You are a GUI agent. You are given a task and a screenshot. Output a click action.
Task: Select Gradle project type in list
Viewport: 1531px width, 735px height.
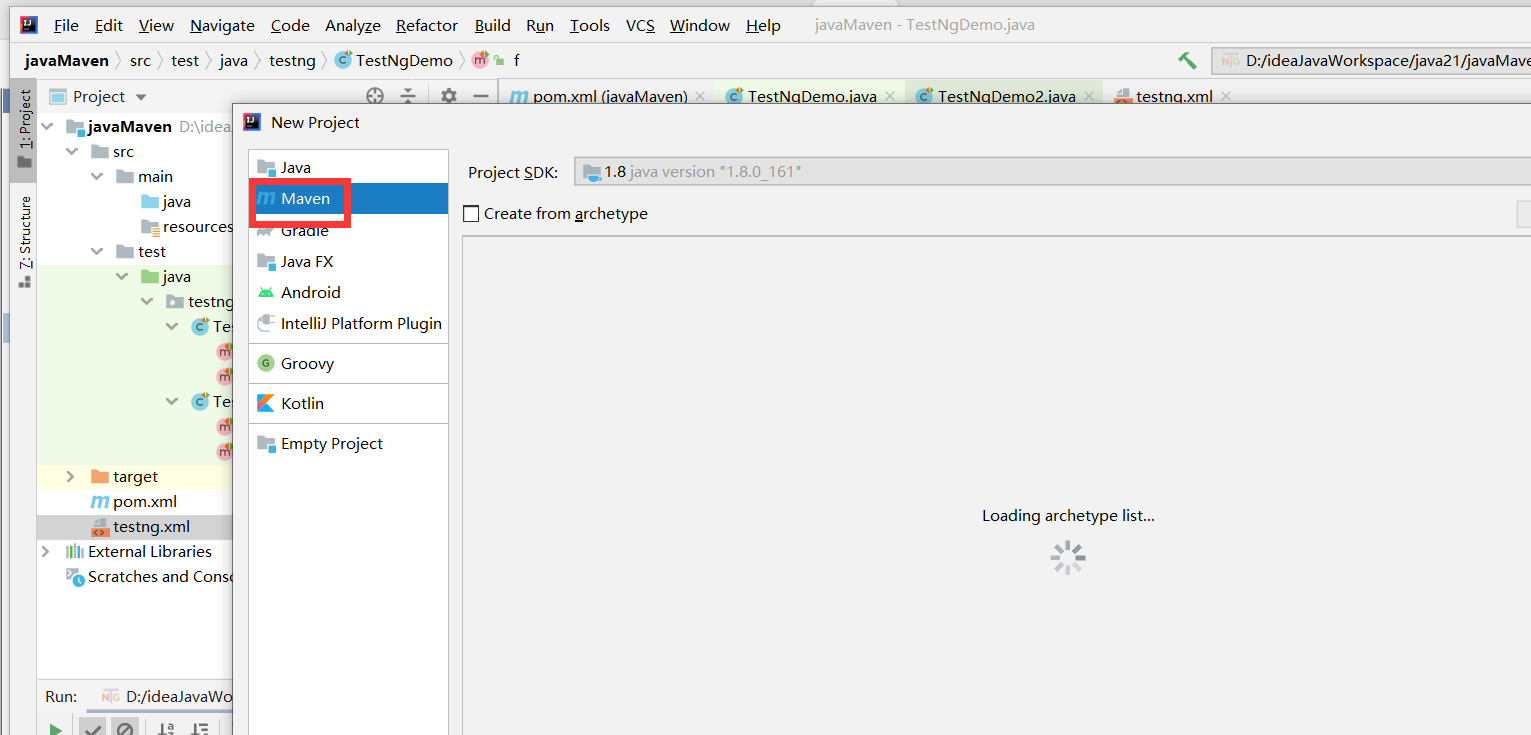click(x=348, y=230)
